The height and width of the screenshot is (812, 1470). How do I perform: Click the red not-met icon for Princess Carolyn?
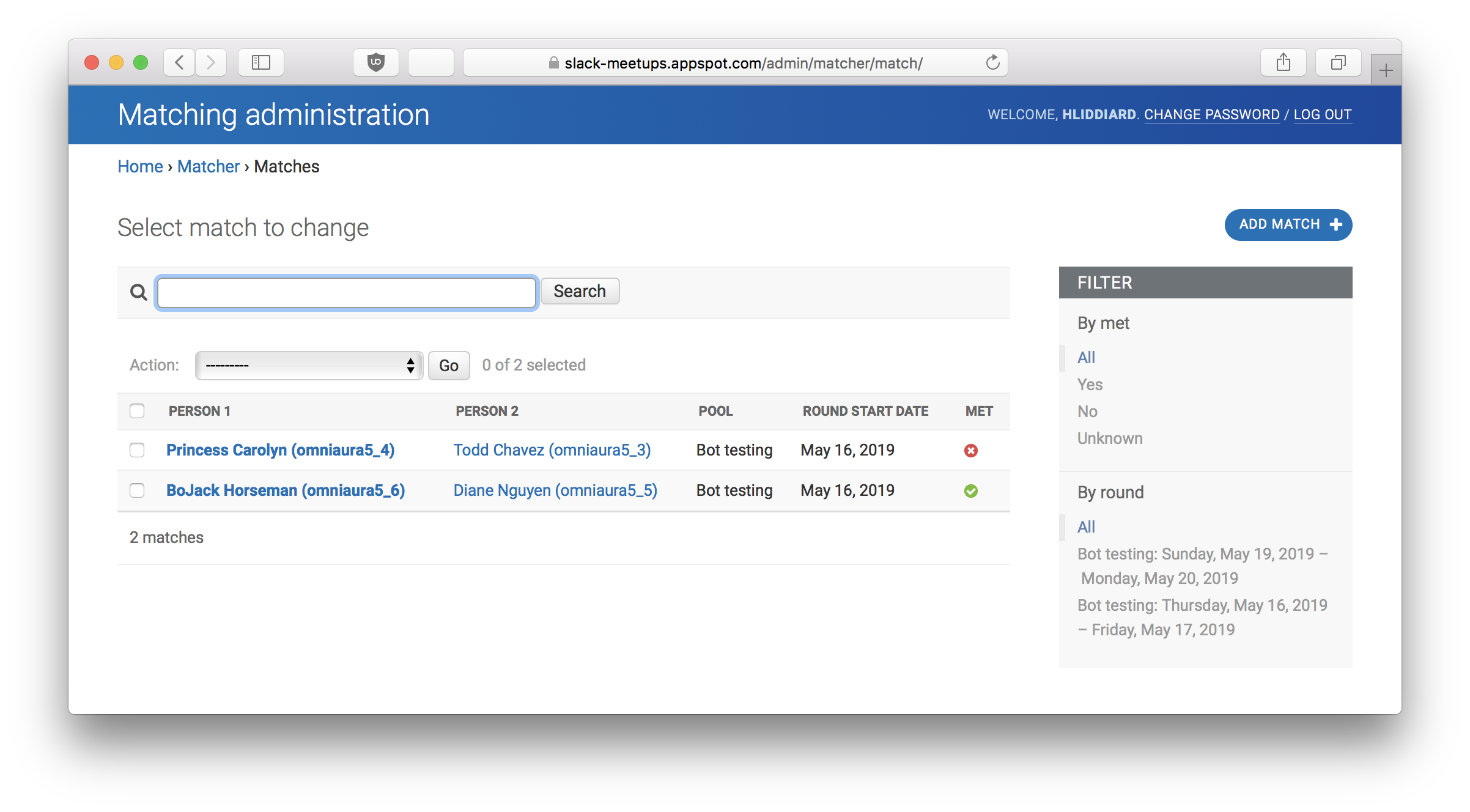tap(971, 451)
